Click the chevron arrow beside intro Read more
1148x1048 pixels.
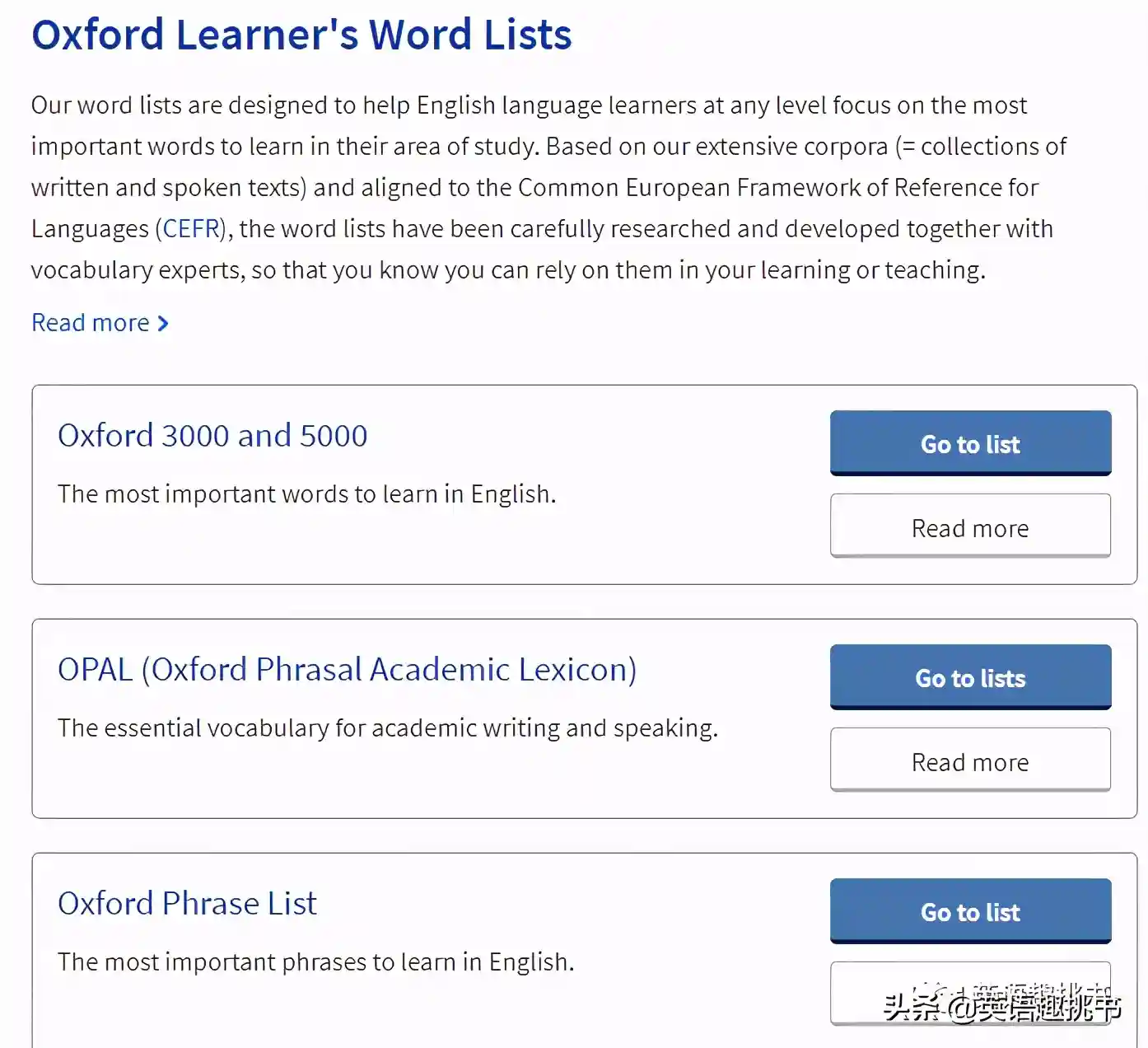tap(163, 324)
